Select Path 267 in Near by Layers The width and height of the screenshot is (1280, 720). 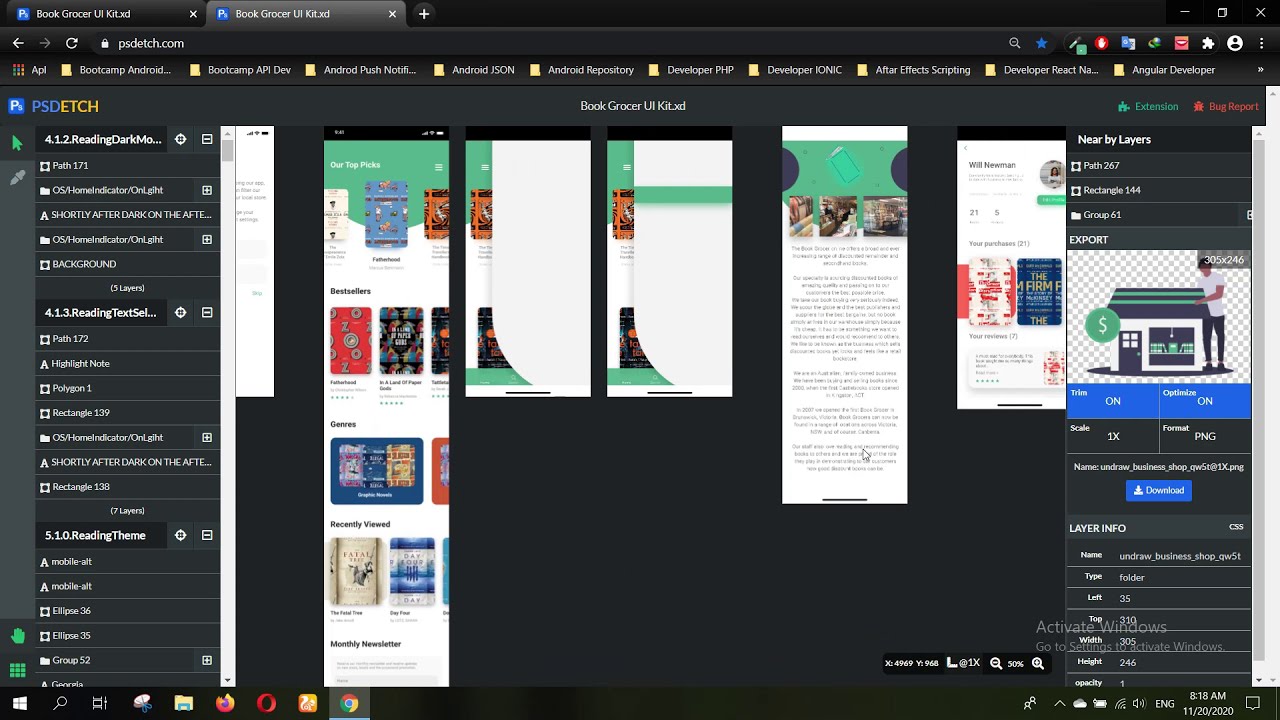(x=1158, y=165)
